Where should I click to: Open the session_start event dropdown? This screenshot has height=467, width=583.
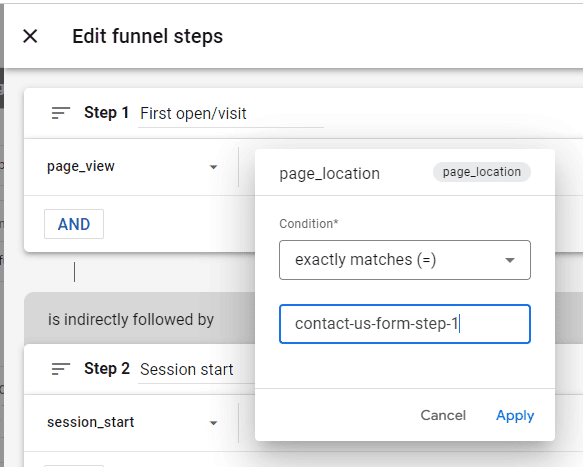(x=132, y=422)
